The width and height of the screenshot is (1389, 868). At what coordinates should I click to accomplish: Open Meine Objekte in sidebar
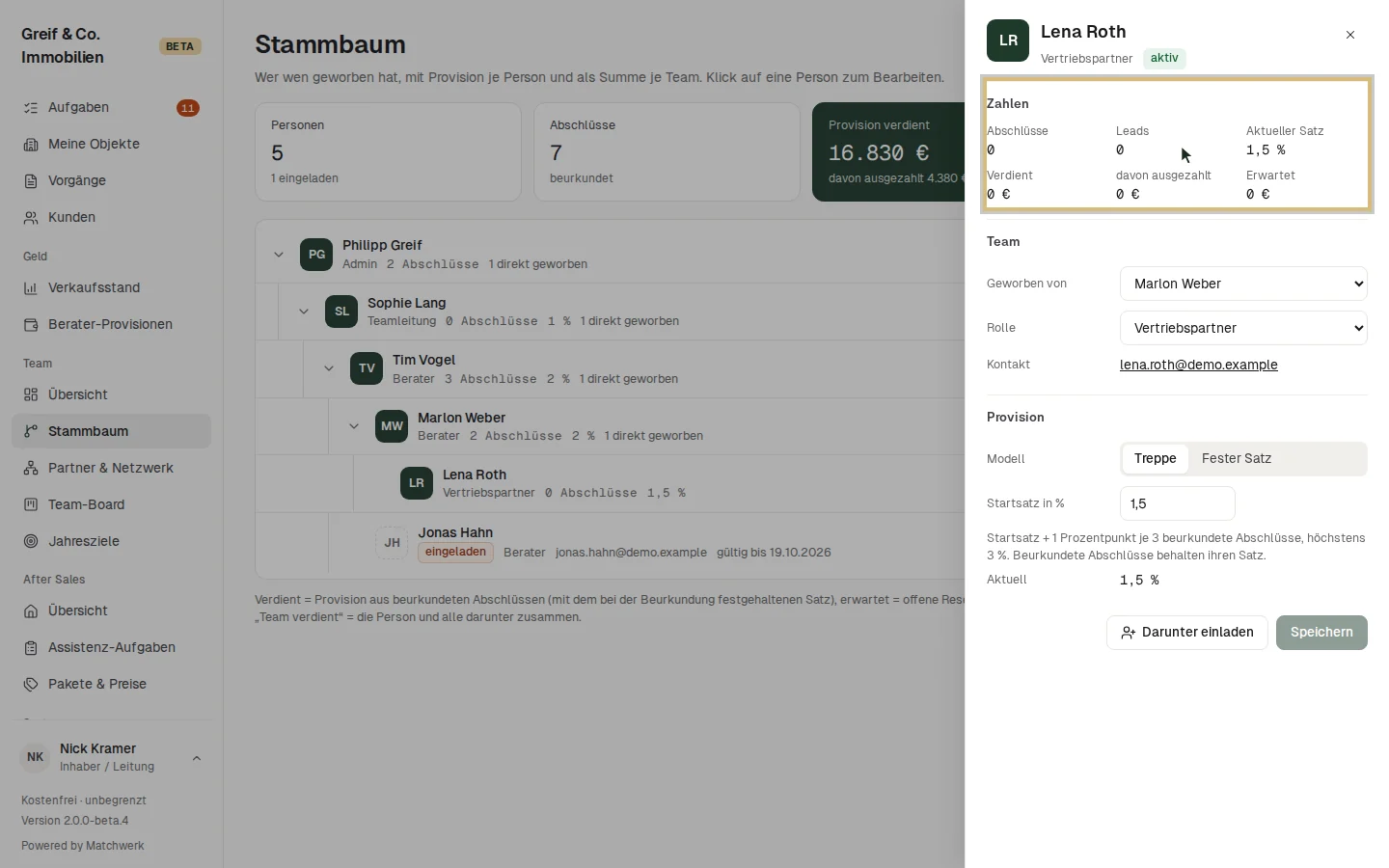[111, 145]
